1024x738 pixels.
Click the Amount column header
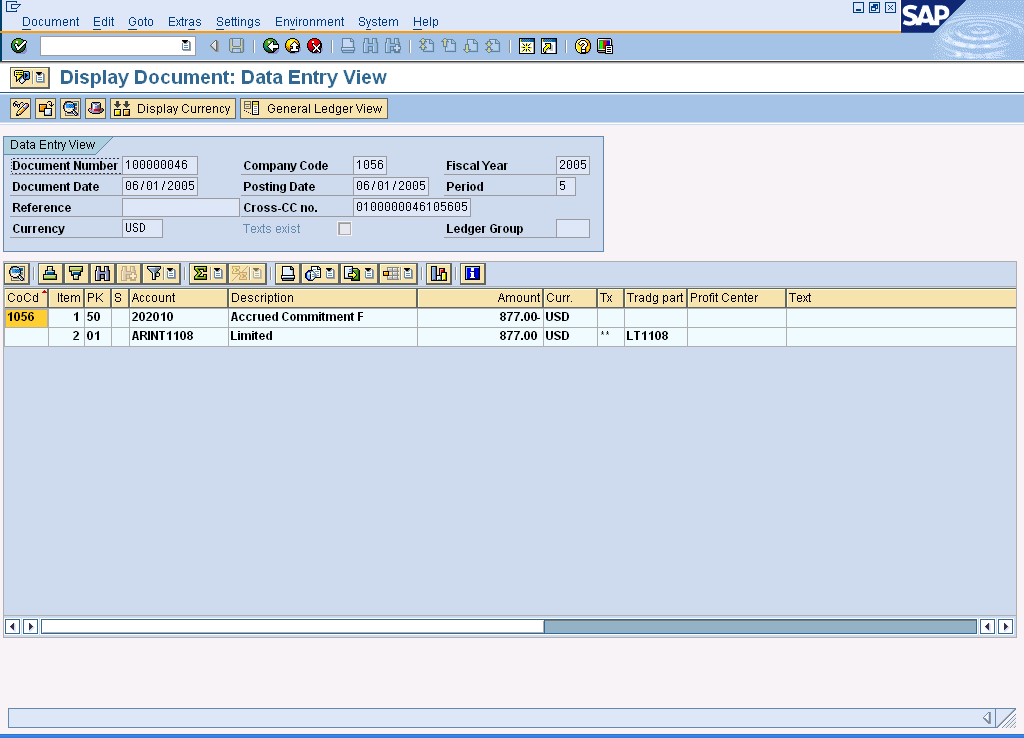click(x=480, y=298)
